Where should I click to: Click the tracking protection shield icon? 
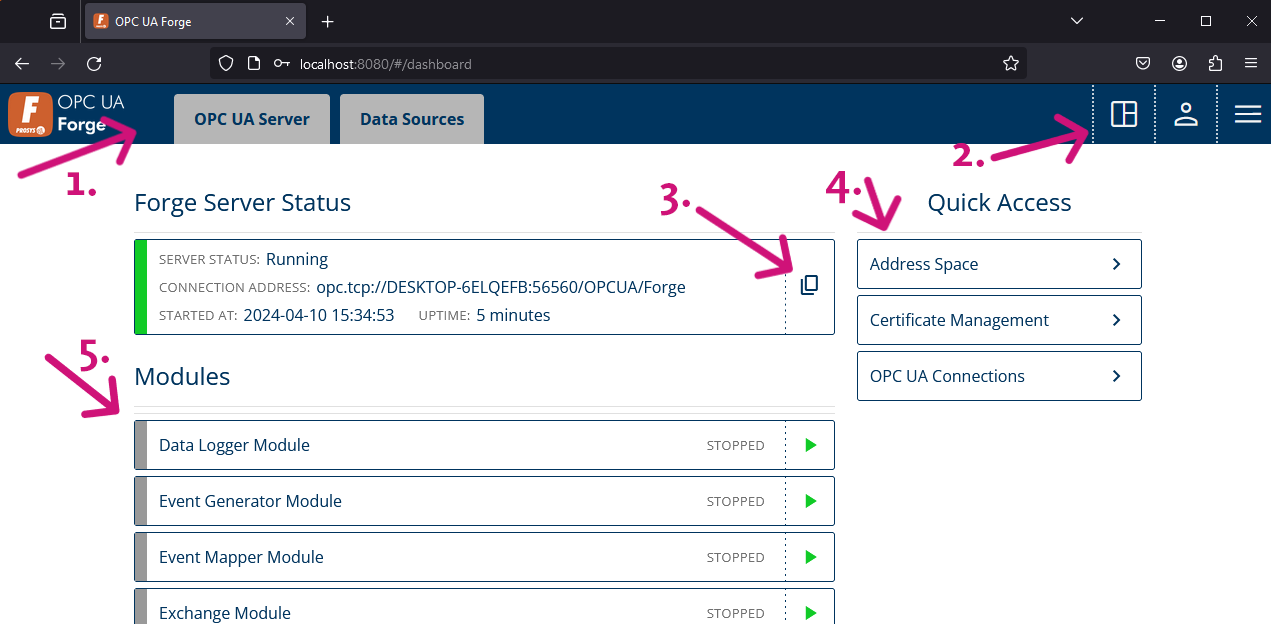(226, 63)
